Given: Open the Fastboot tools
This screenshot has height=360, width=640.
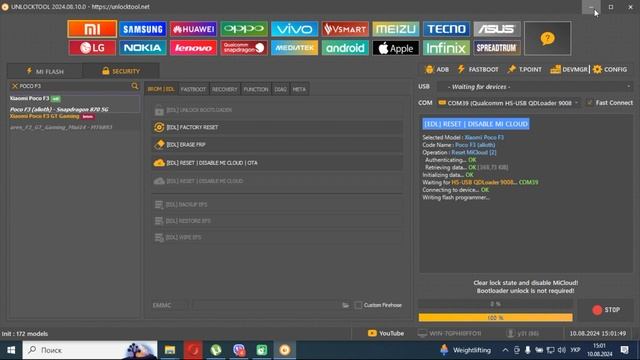Looking at the screenshot, I should point(478,69).
